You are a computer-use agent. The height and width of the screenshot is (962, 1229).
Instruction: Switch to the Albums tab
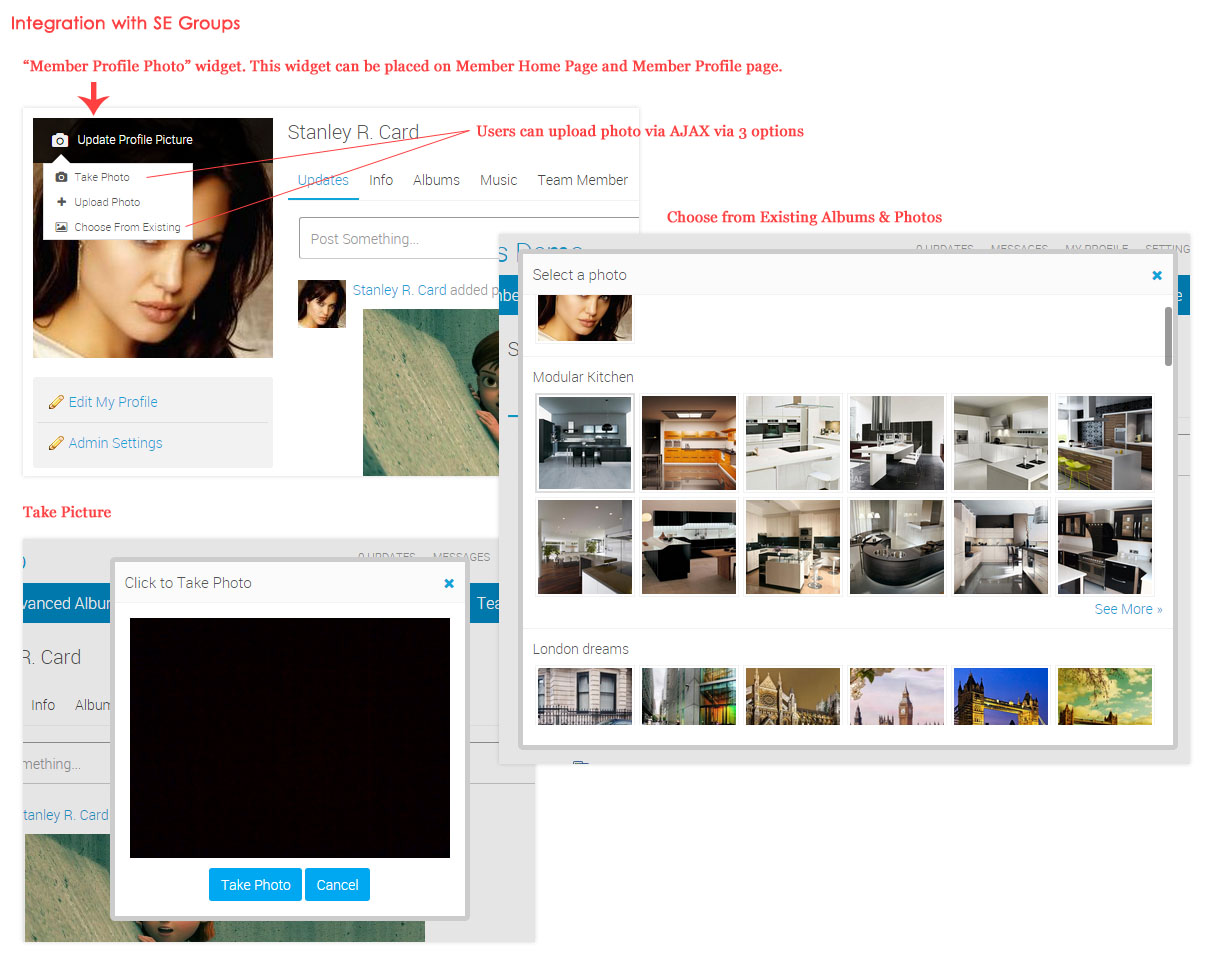[x=436, y=180]
